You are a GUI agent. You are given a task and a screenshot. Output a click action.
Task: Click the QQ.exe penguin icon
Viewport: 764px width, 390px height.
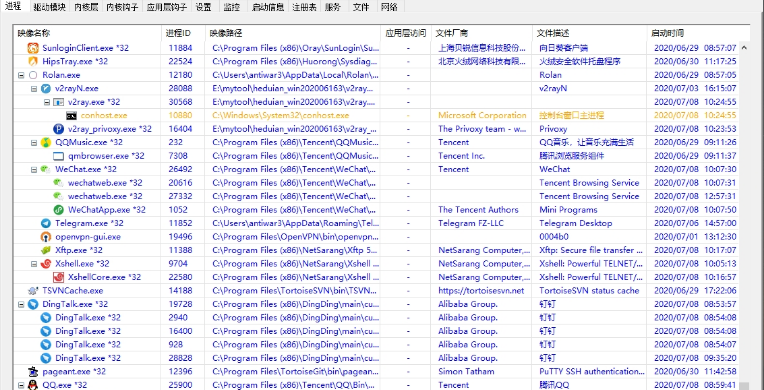(33, 385)
